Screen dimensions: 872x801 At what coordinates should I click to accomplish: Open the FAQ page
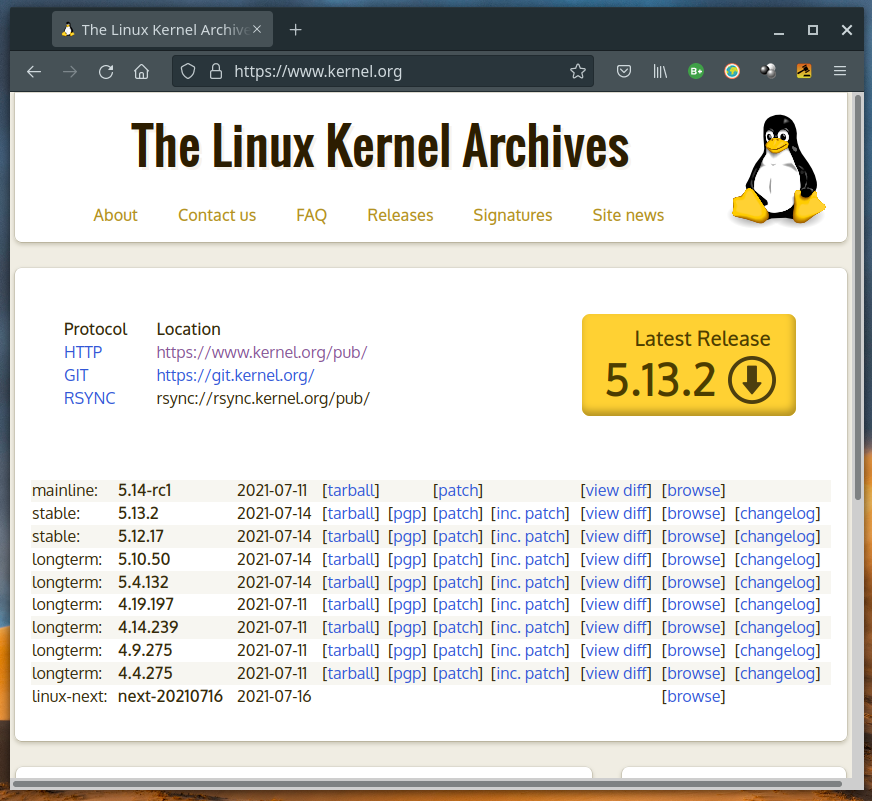point(311,215)
